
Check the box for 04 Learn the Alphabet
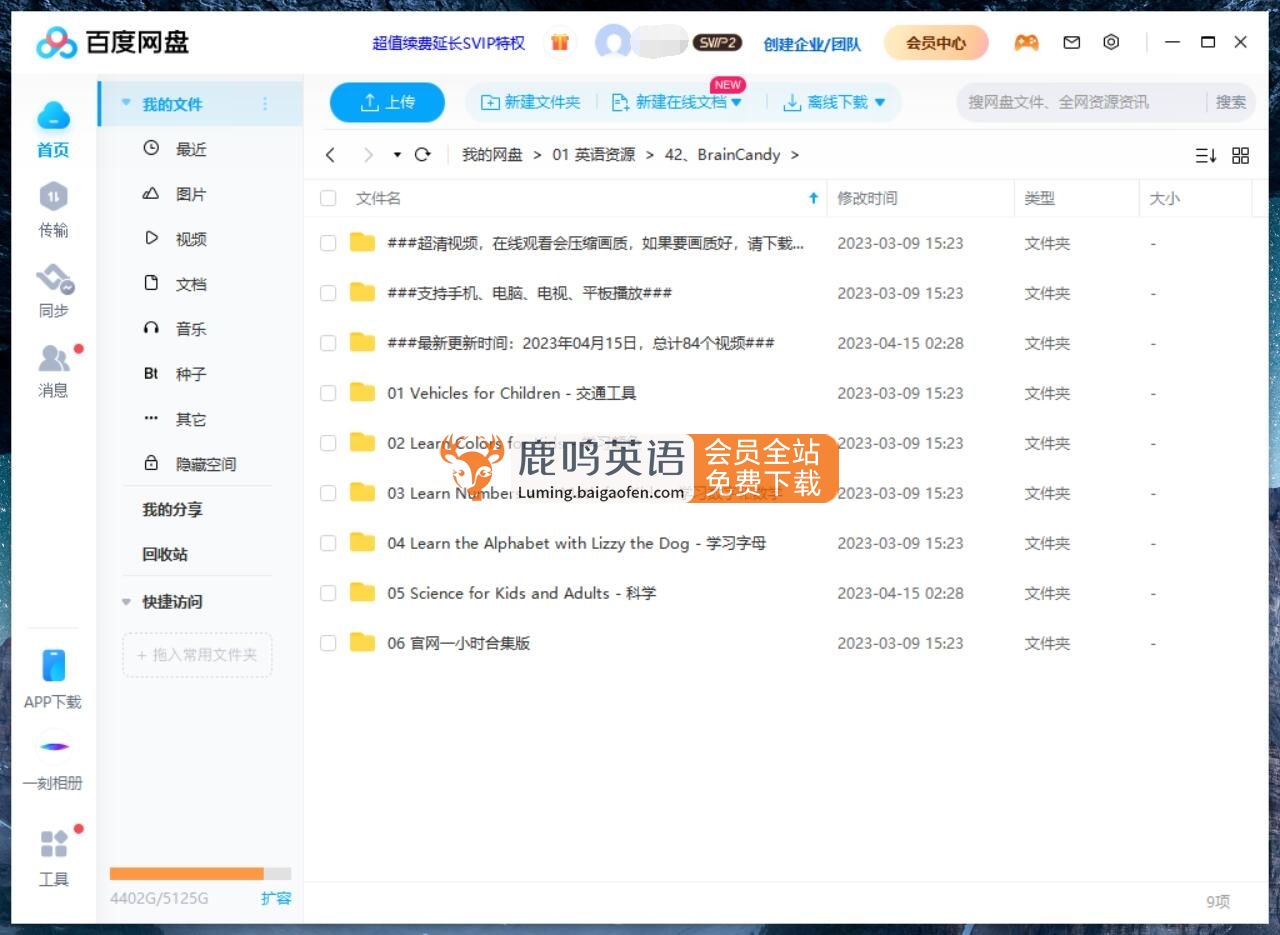(x=328, y=543)
